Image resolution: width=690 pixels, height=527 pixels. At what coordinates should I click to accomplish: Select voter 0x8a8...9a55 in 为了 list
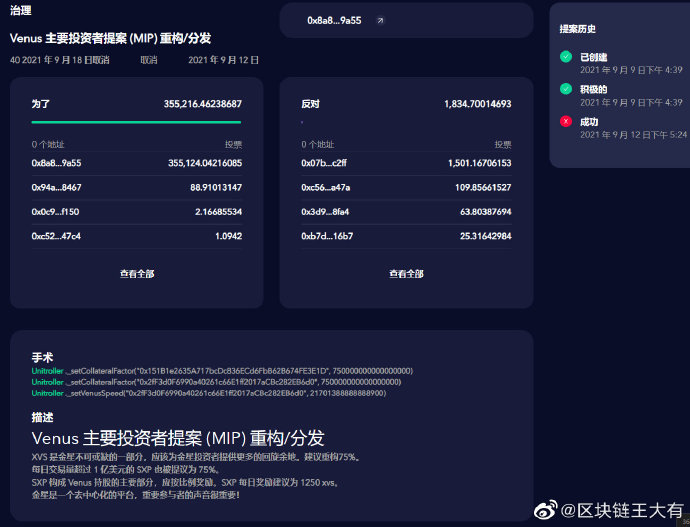[56, 163]
